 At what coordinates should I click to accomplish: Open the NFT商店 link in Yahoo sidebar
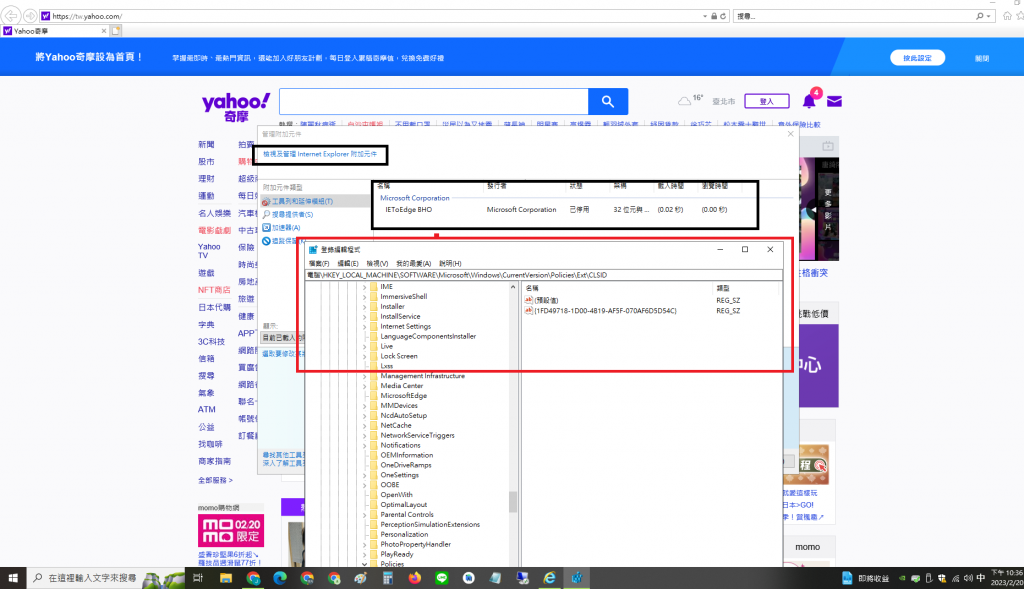click(x=214, y=290)
